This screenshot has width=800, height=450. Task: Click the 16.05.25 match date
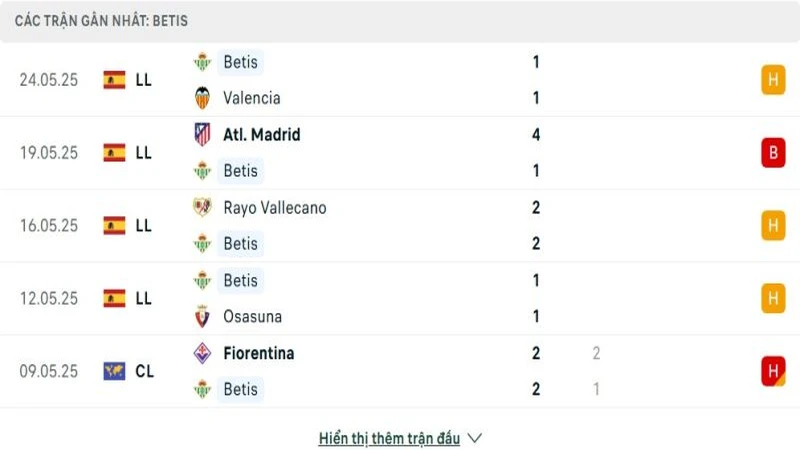point(48,225)
